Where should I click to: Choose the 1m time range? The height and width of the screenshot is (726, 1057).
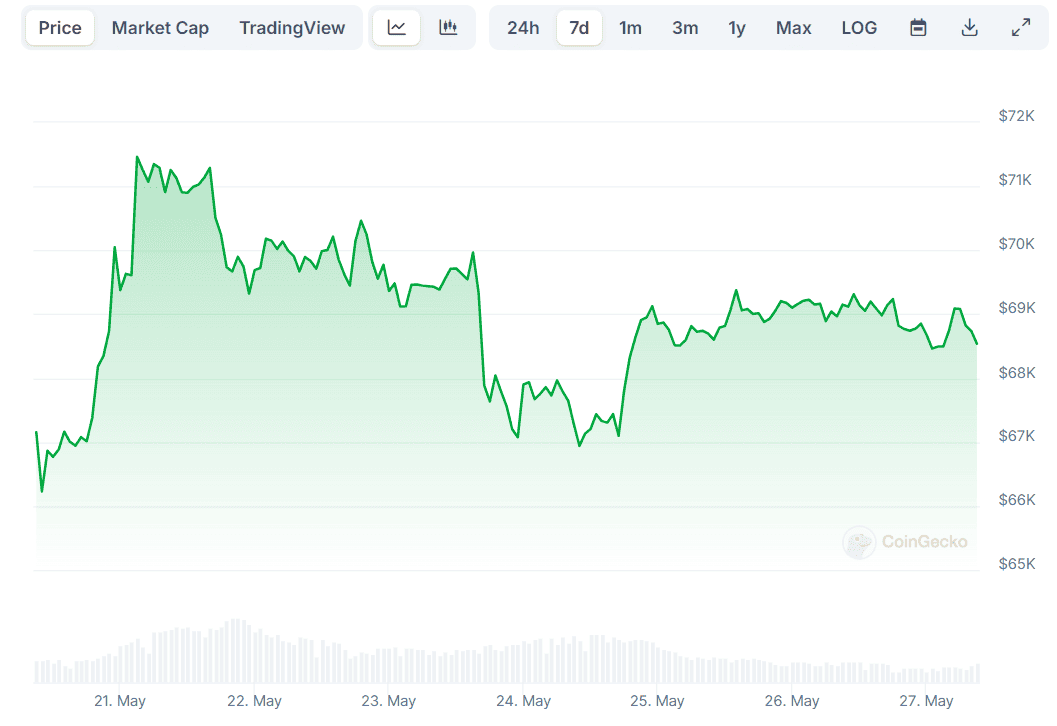point(630,28)
